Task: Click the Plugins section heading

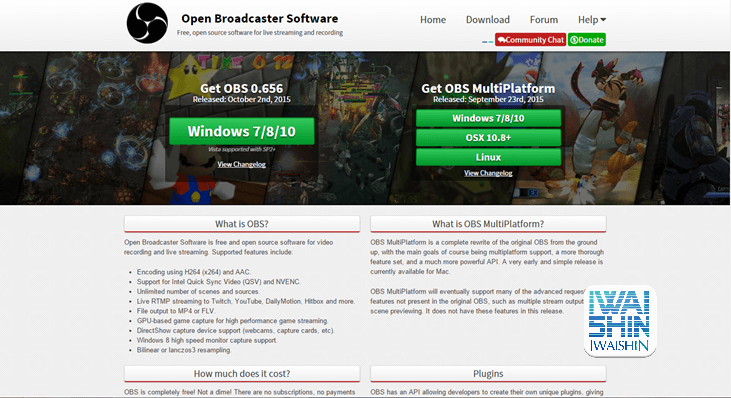Action: click(x=488, y=373)
